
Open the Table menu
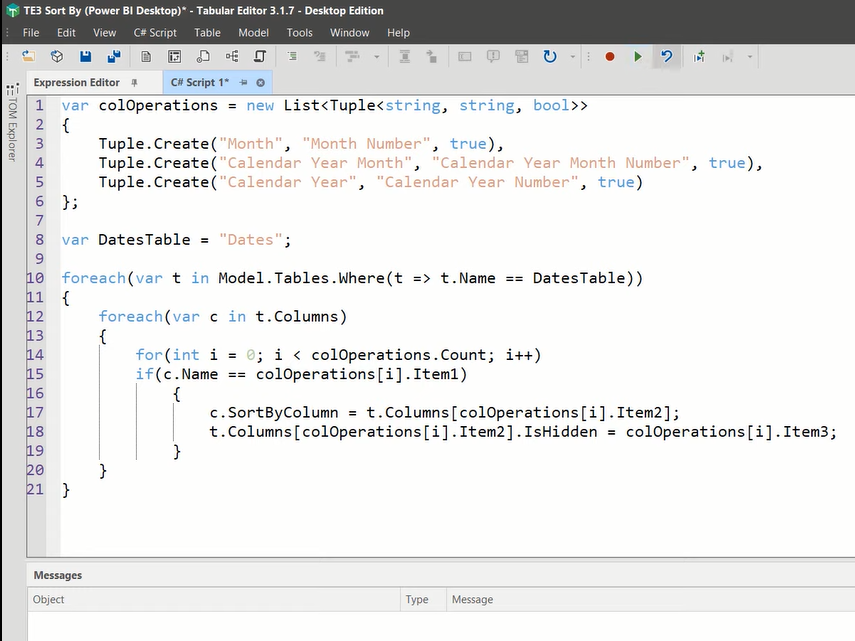pyautogui.click(x=207, y=33)
